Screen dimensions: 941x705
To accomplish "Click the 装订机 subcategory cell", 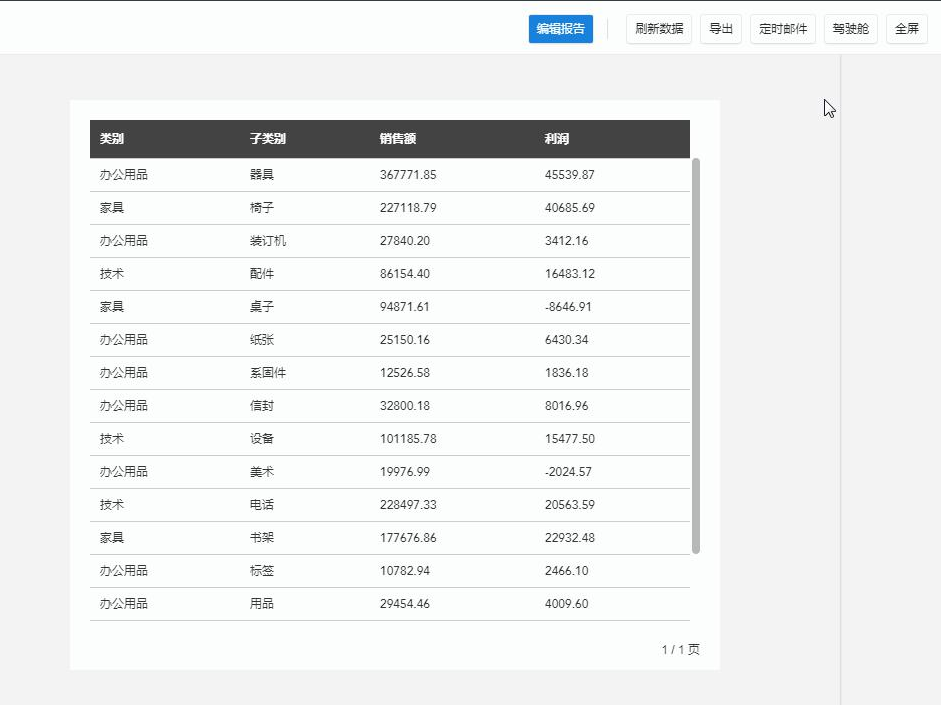I will coord(268,241).
